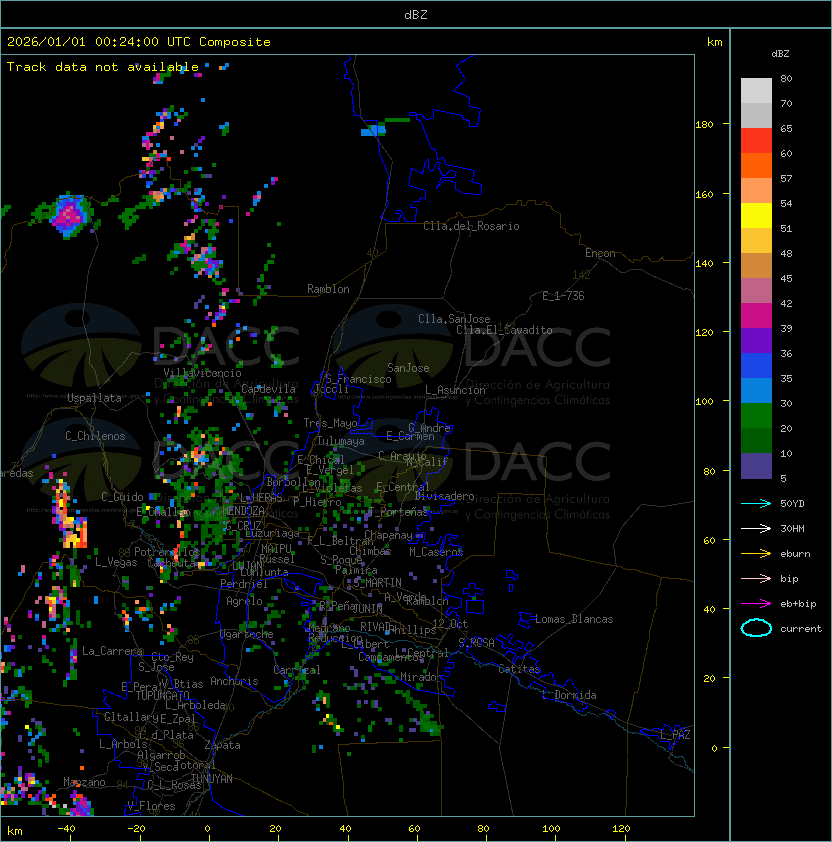Click the 'Encon' map label
The height and width of the screenshot is (842, 832).
pos(600,253)
